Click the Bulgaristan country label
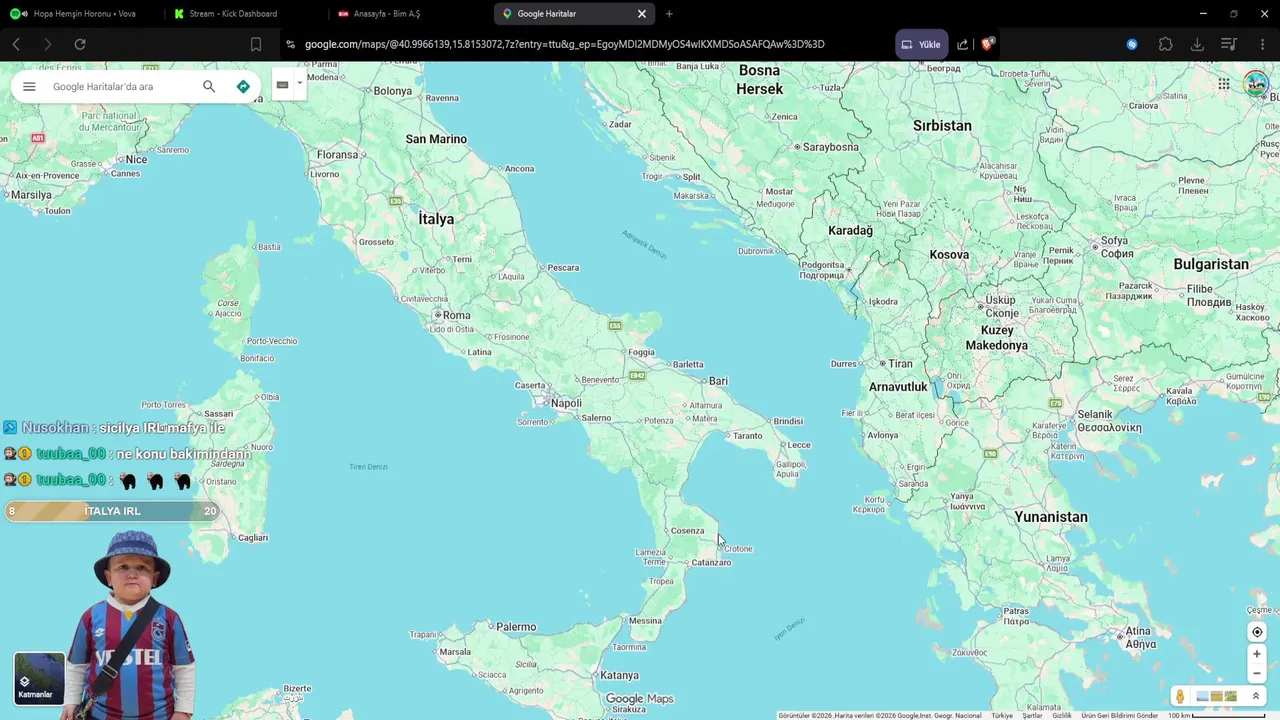This screenshot has width=1280, height=720. point(1211,264)
